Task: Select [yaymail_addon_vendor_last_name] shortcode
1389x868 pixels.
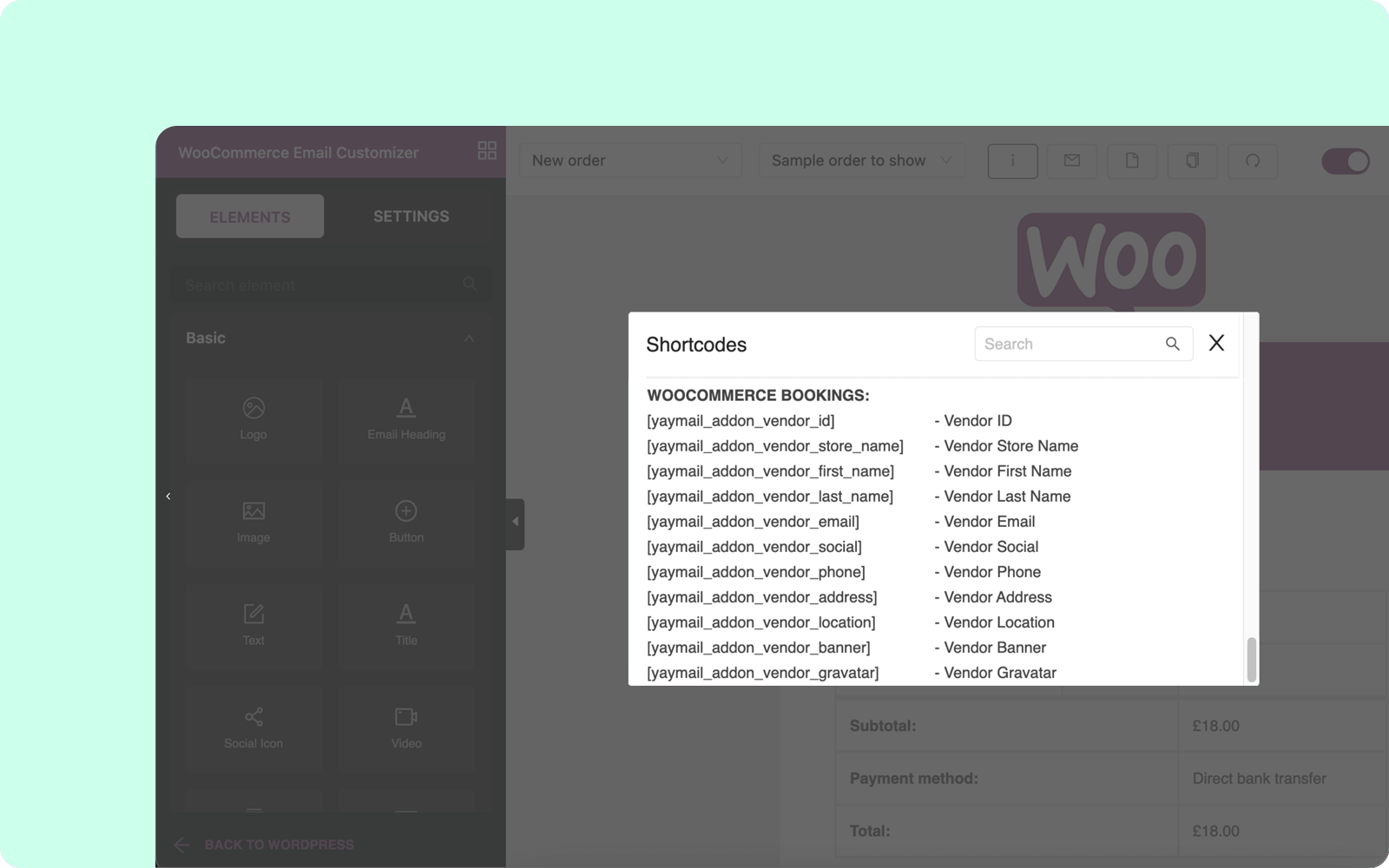Action: 770,496
